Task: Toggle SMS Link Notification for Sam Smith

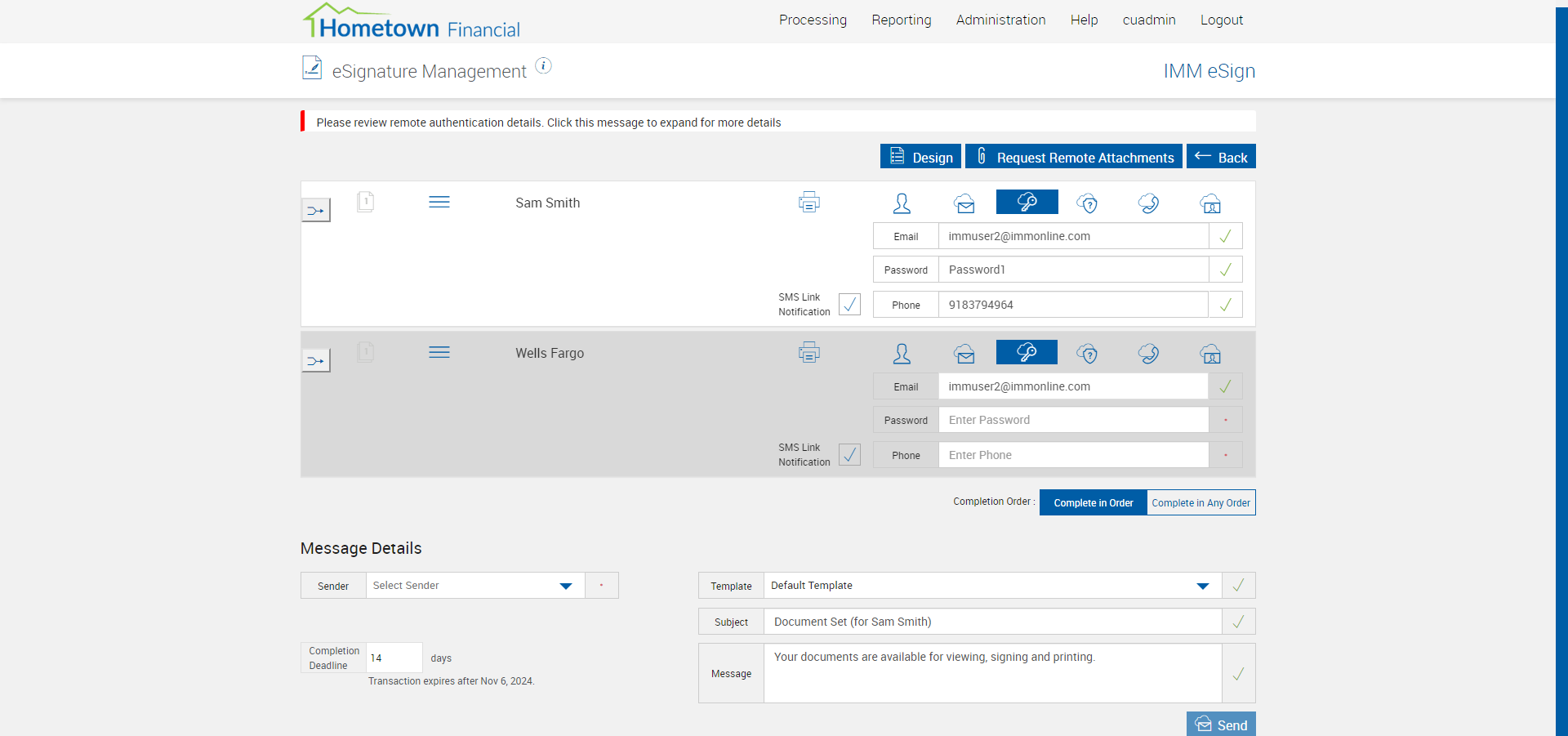Action: (x=849, y=305)
